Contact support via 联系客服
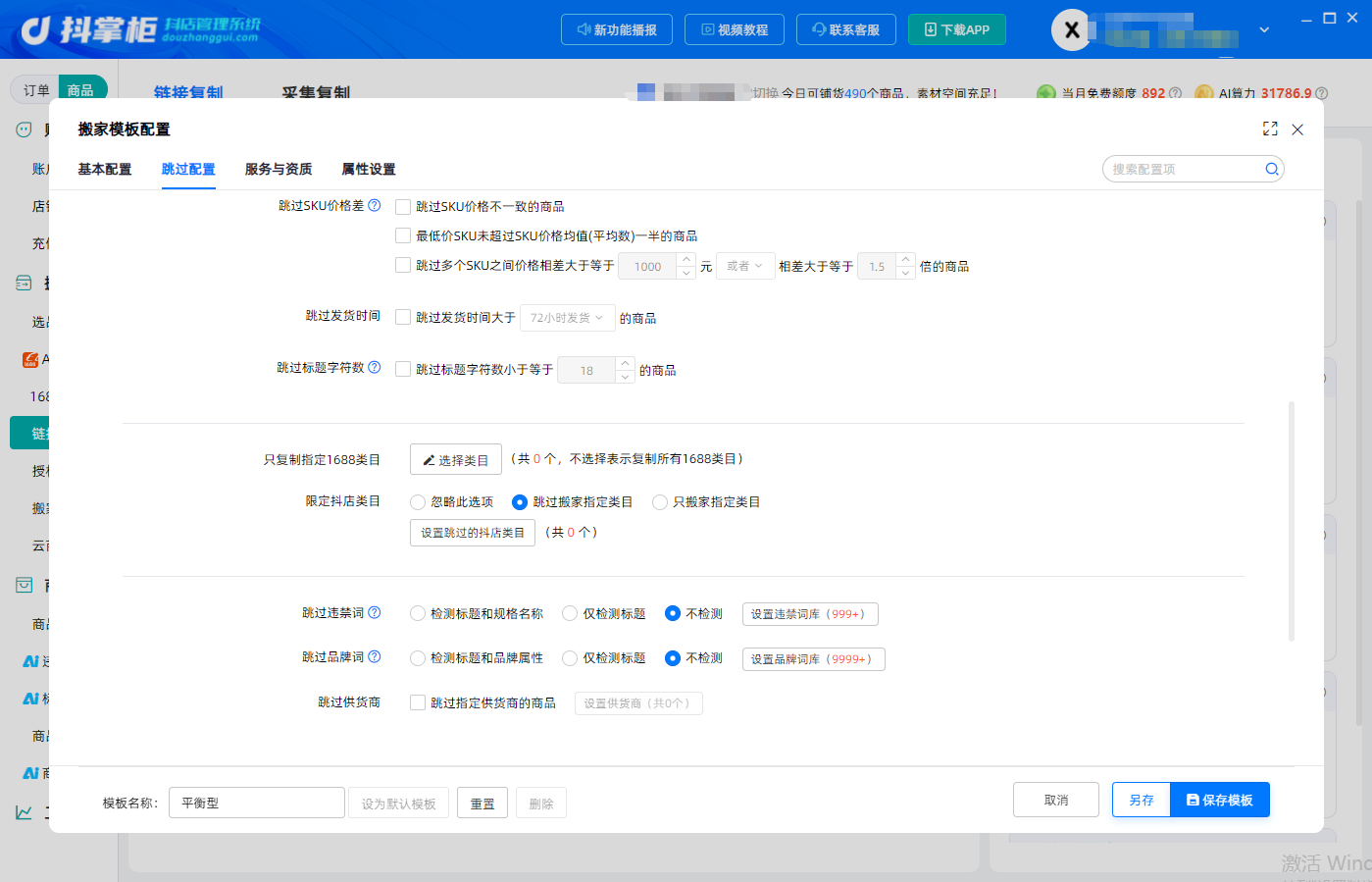This screenshot has height=882, width=1372. coord(845,29)
